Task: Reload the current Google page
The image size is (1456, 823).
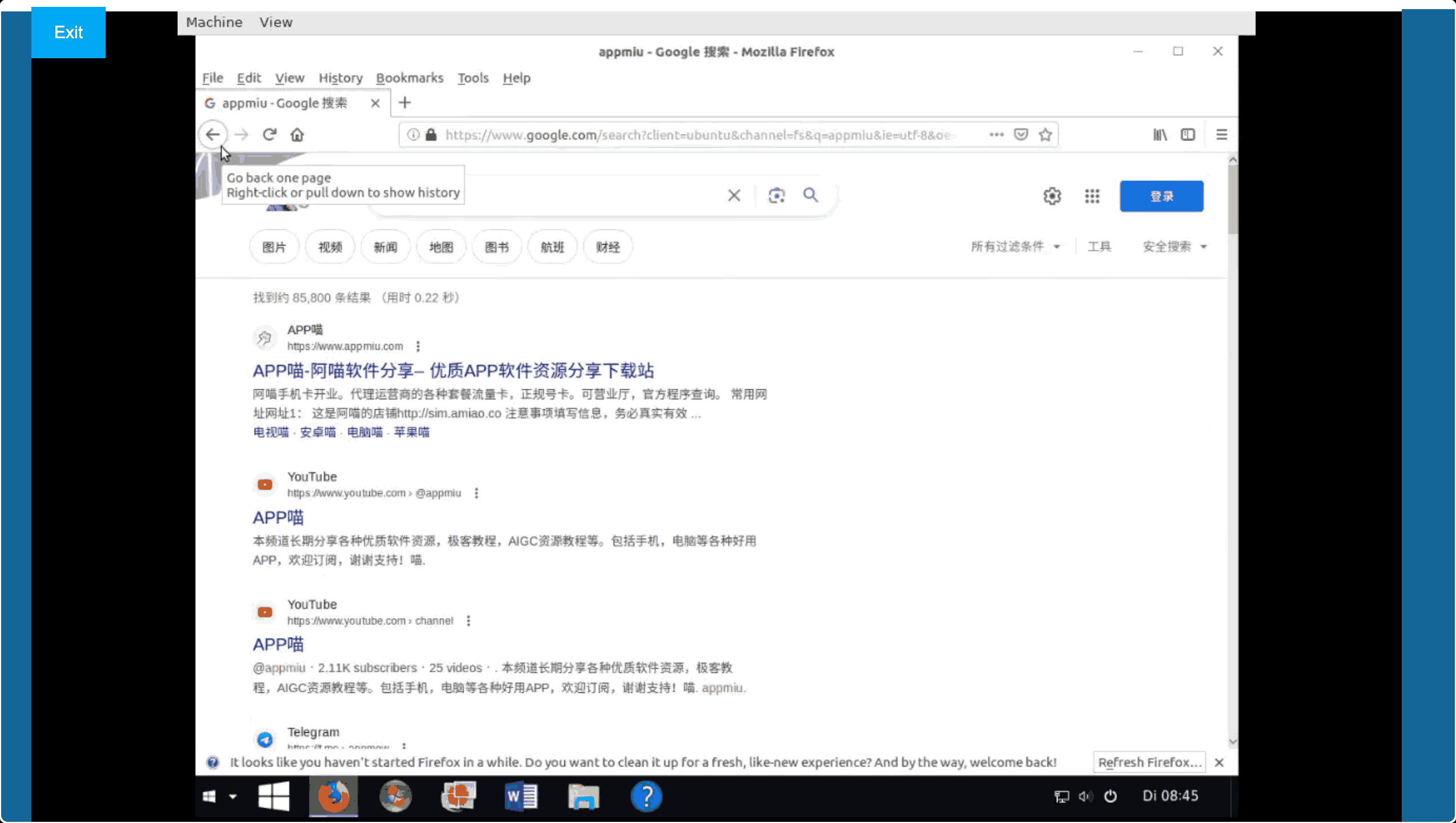Action: pyautogui.click(x=270, y=135)
